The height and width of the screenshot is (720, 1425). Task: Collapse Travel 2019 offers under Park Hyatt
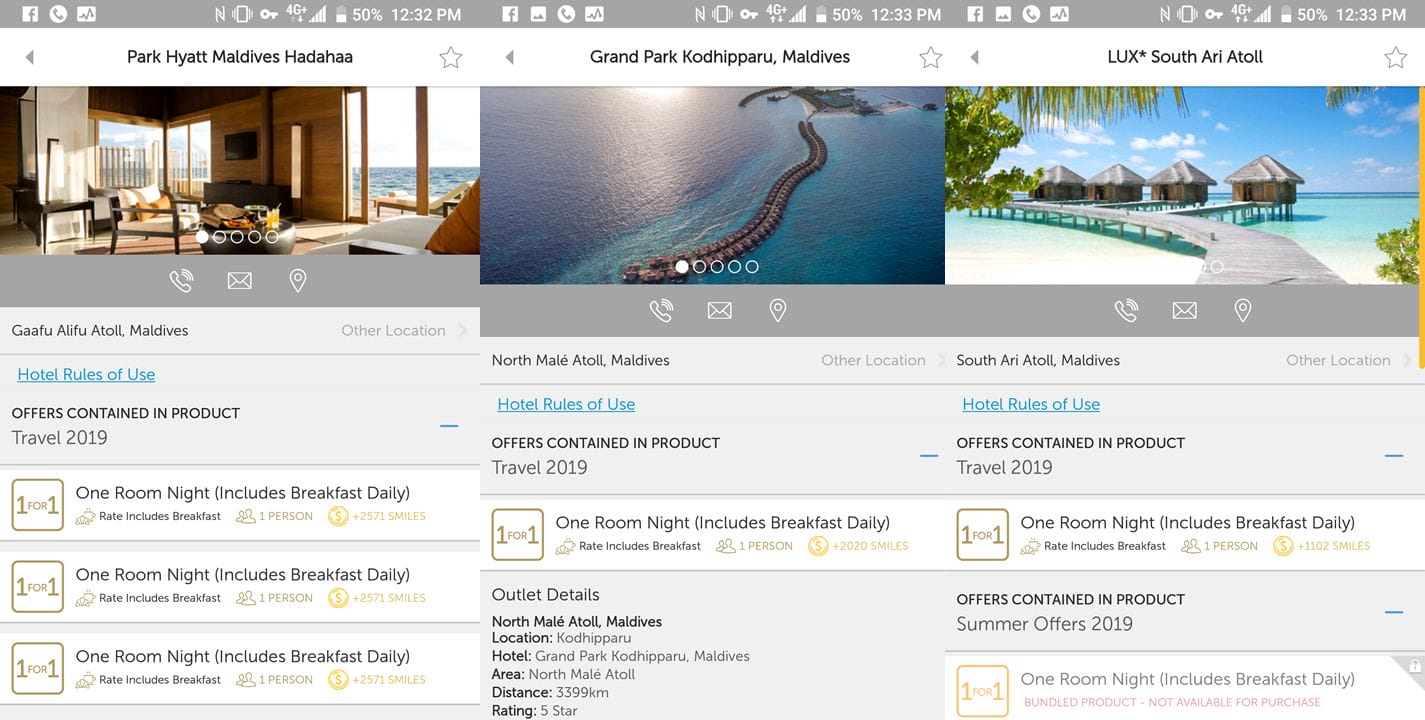(449, 426)
